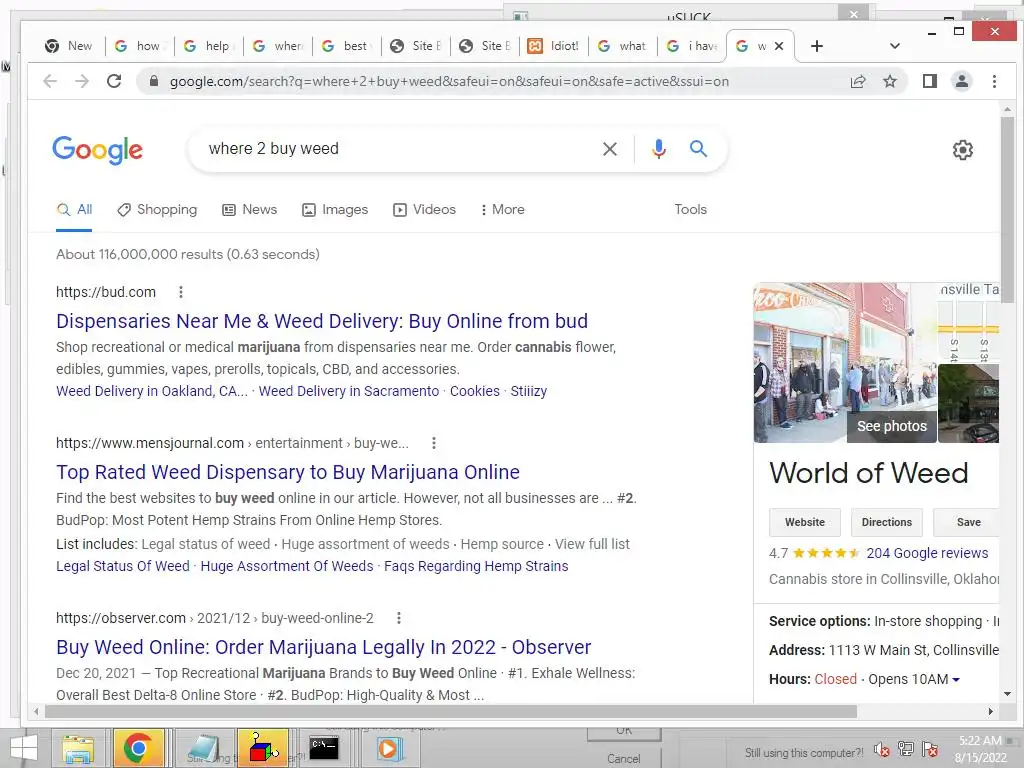Screen dimensions: 1024x768
Task: Open more options for bud.com result
Action: coord(181,292)
